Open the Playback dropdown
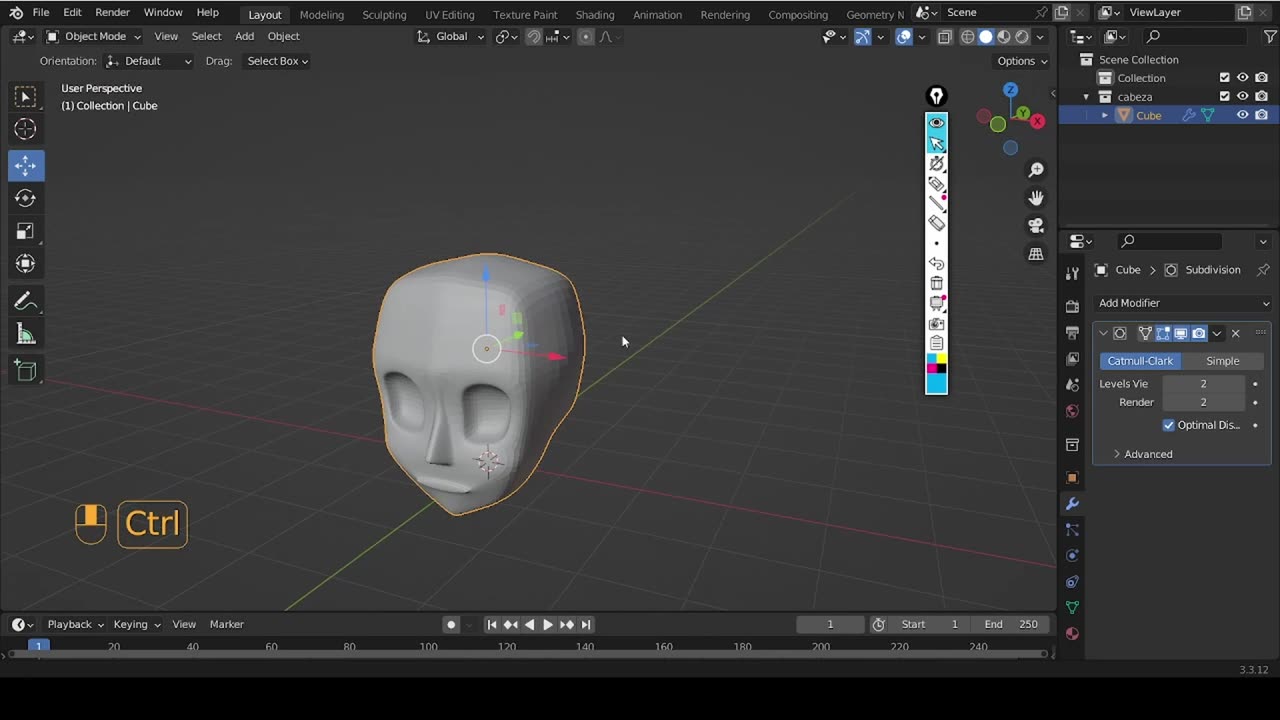This screenshot has height=720, width=1280. pyautogui.click(x=76, y=624)
